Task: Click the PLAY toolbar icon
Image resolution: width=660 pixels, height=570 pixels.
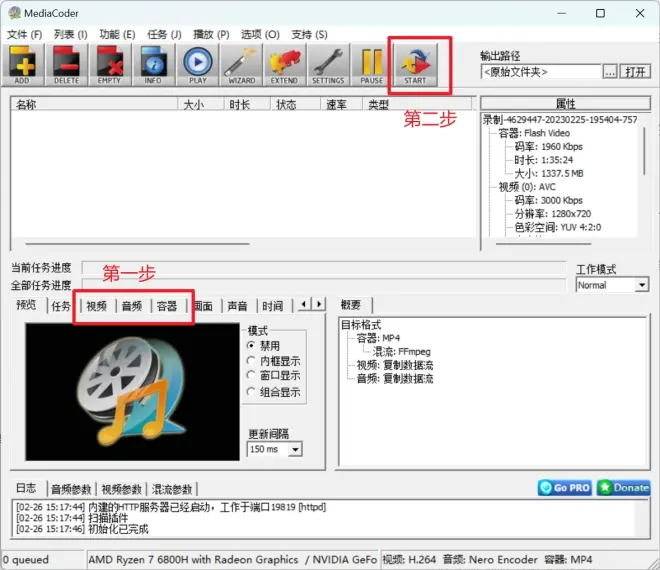Action: (x=197, y=65)
